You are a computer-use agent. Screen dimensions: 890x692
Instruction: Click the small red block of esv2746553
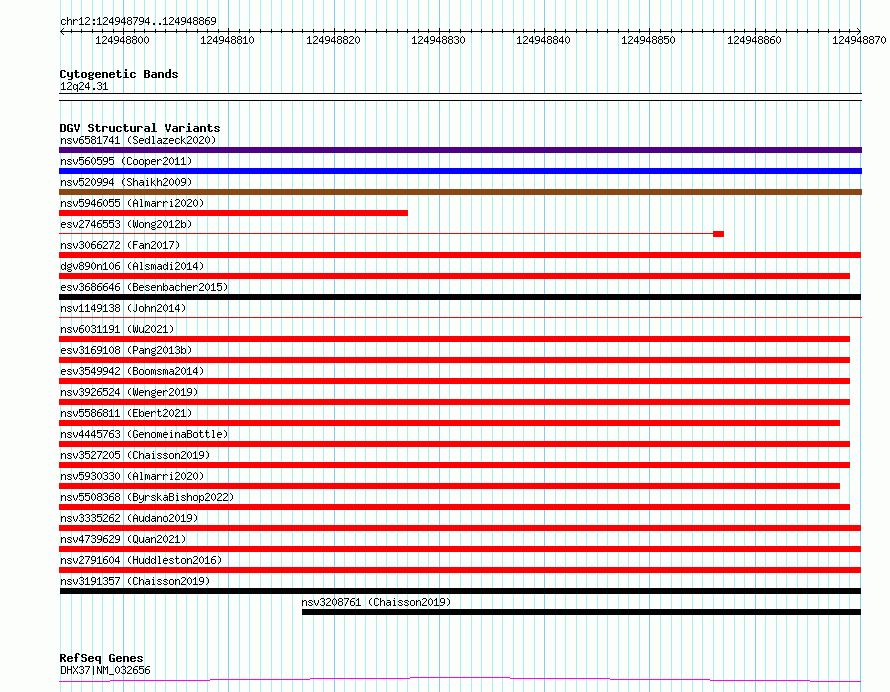tap(719, 234)
